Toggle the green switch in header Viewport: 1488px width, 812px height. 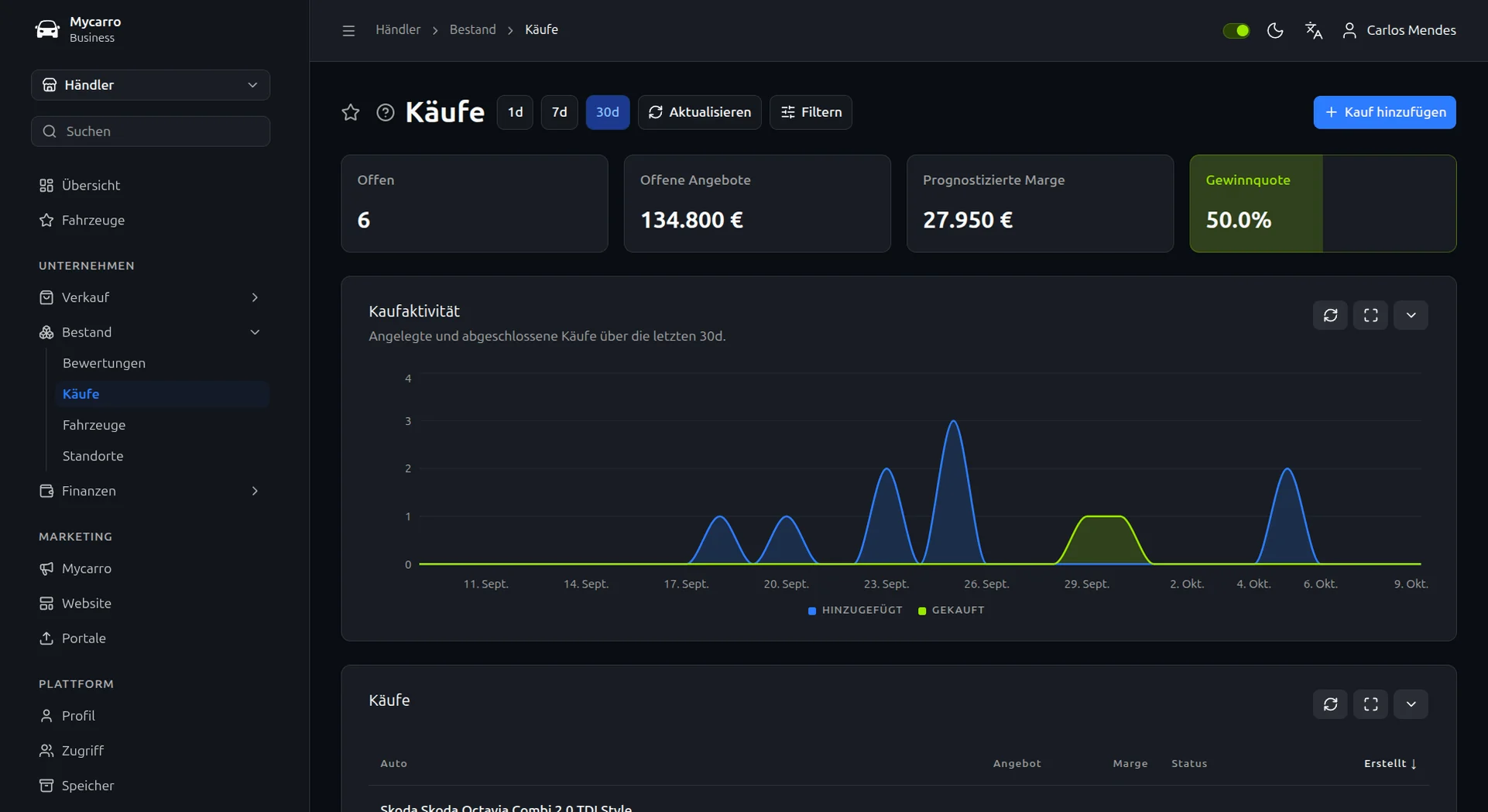1236,30
